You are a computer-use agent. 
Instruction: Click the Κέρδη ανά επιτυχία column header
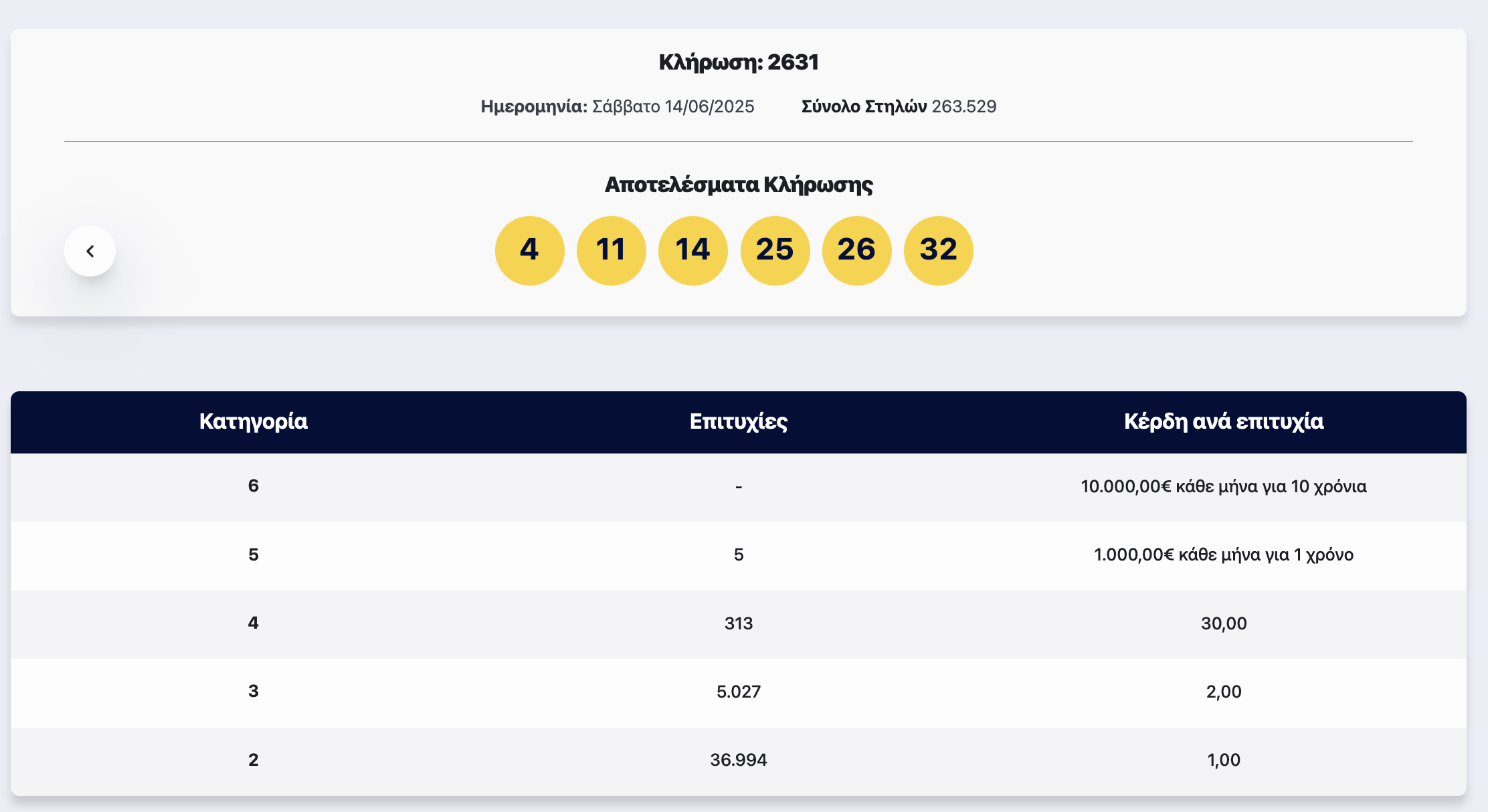[x=1223, y=421]
